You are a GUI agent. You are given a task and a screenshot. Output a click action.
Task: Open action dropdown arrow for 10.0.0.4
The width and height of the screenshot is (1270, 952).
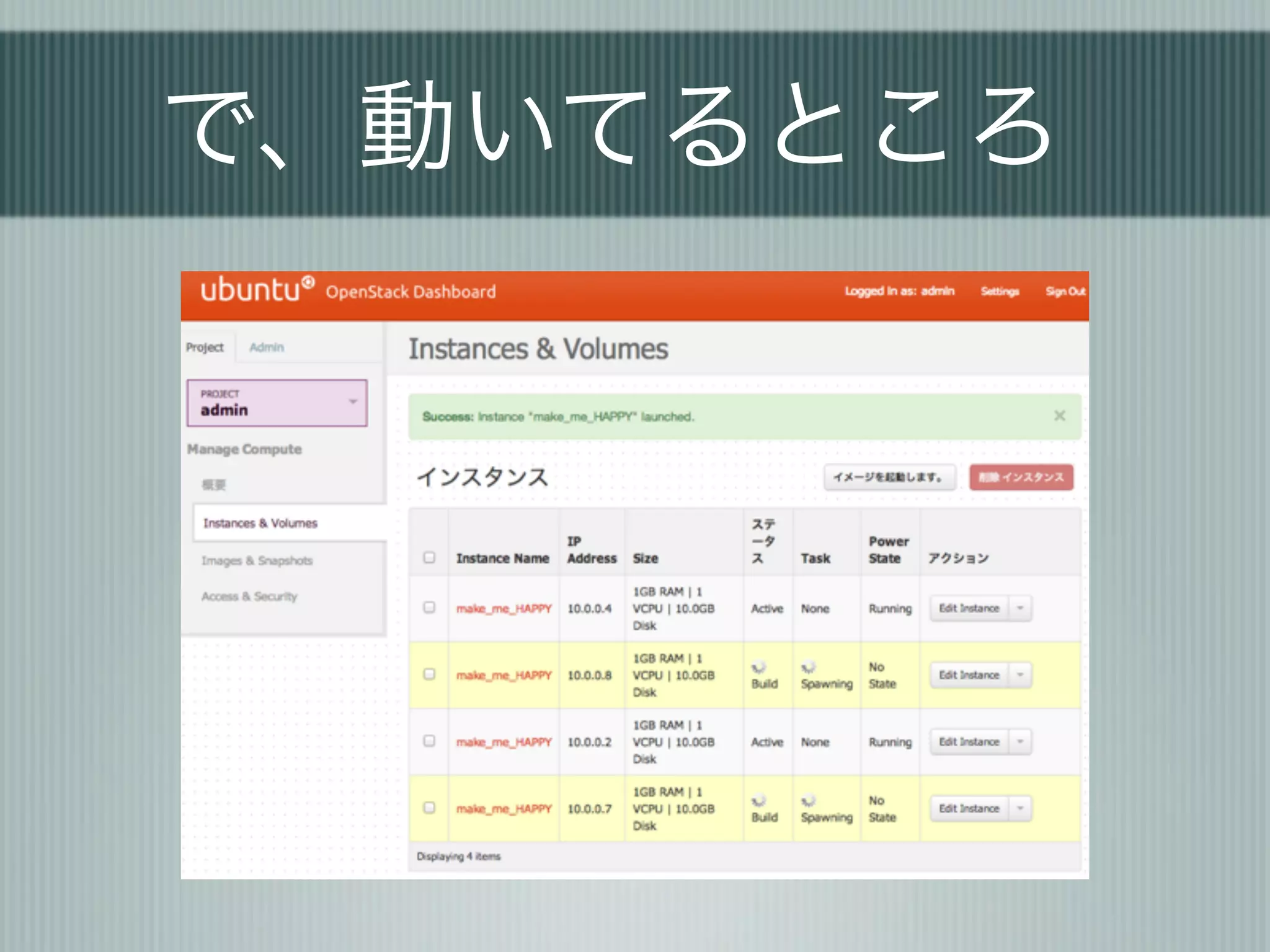click(1020, 608)
